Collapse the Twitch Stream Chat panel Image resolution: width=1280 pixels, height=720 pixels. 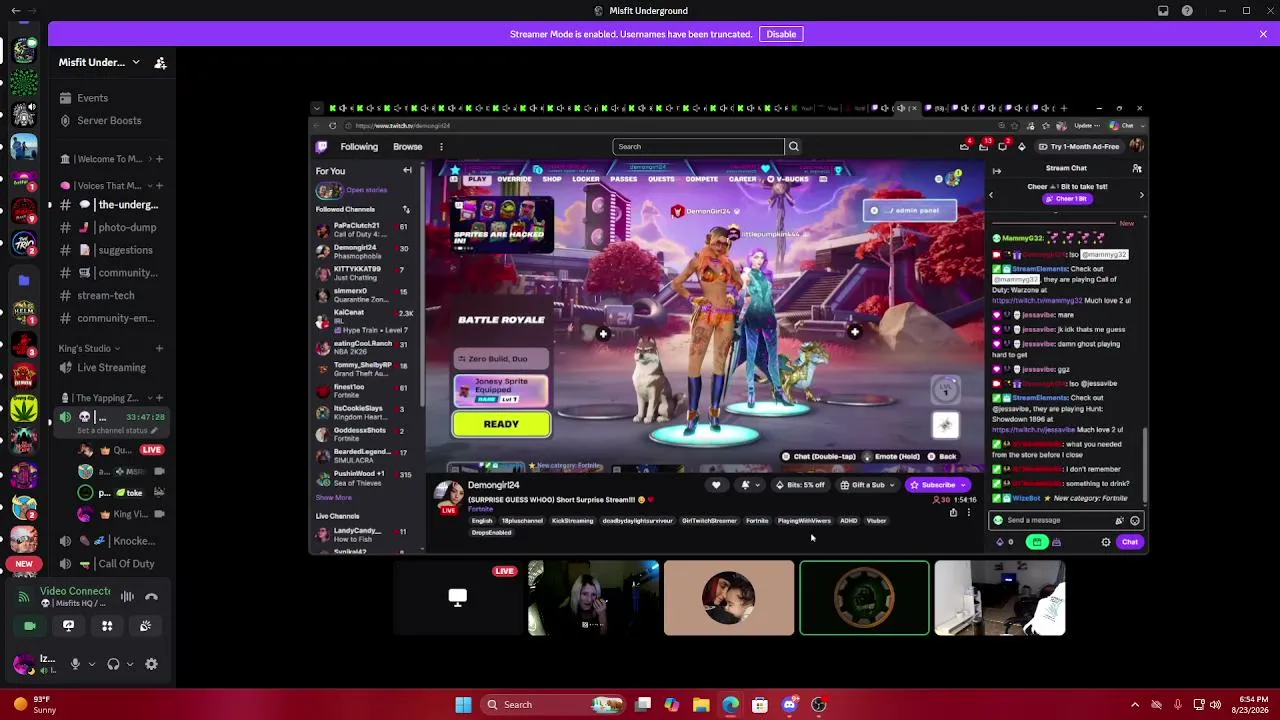pyautogui.click(x=996, y=170)
